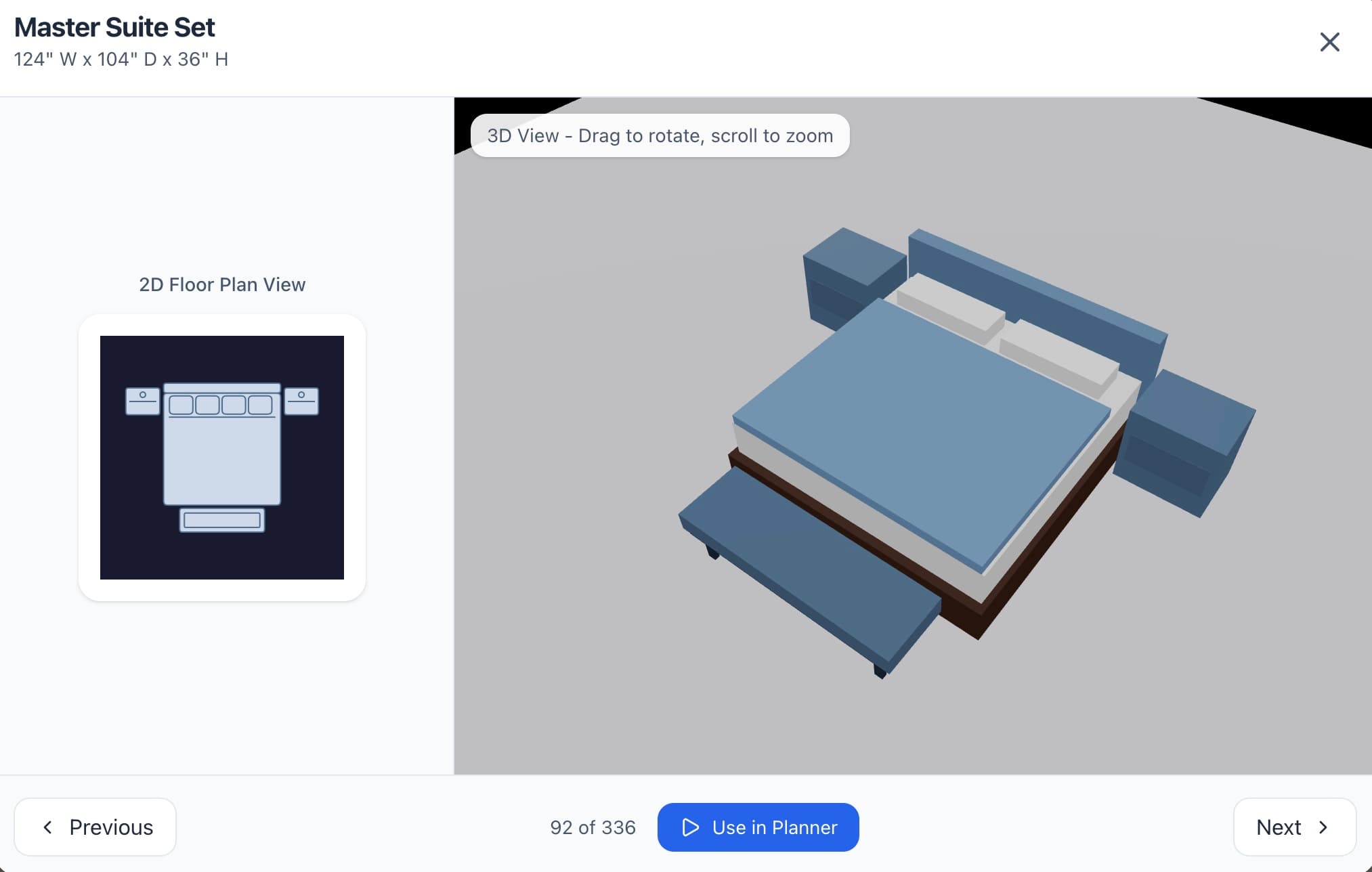This screenshot has width=1372, height=872.
Task: Click the Master Suite Set title
Action: (x=114, y=27)
